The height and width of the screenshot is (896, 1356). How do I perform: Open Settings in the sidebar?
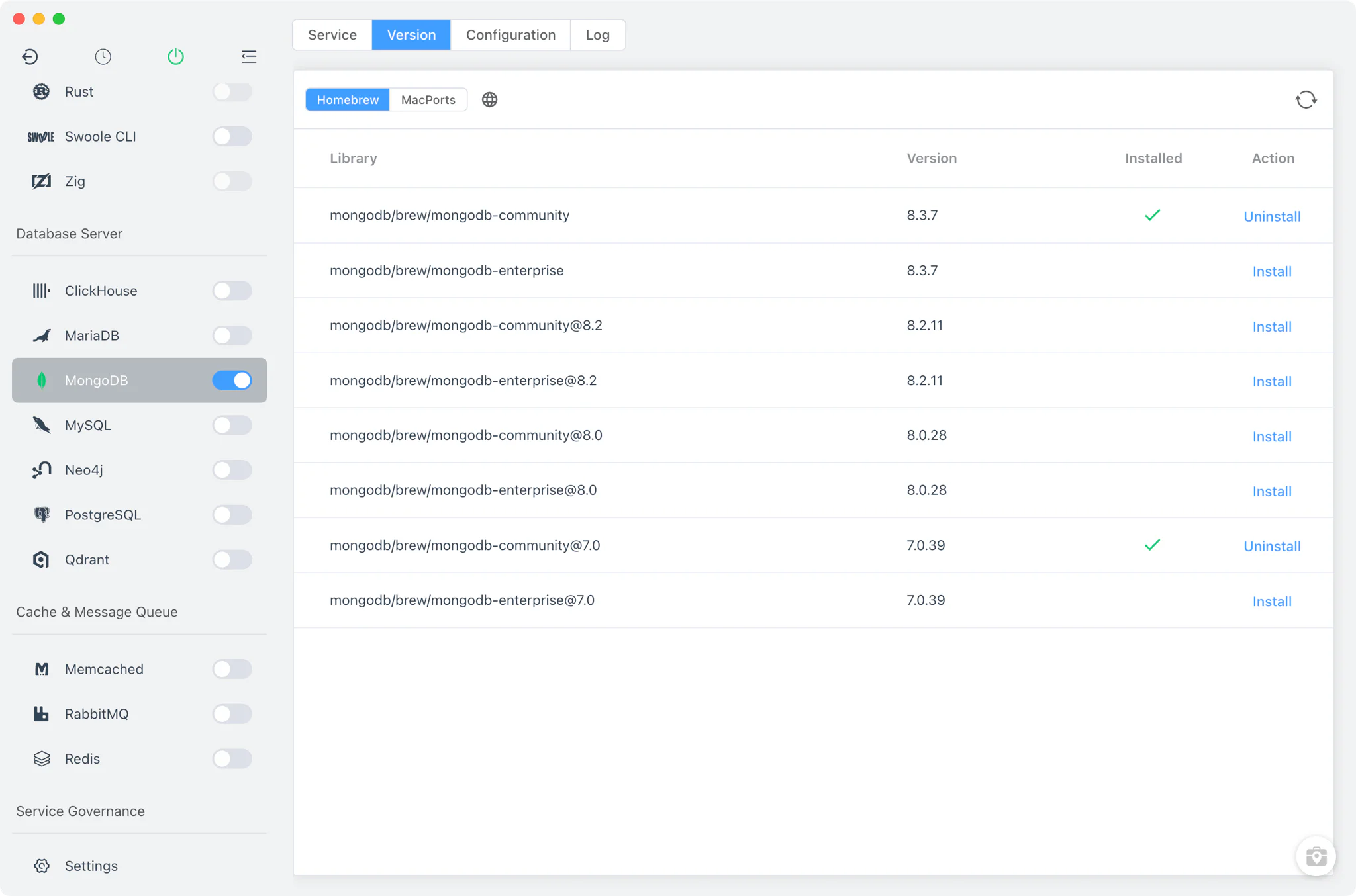(x=139, y=866)
